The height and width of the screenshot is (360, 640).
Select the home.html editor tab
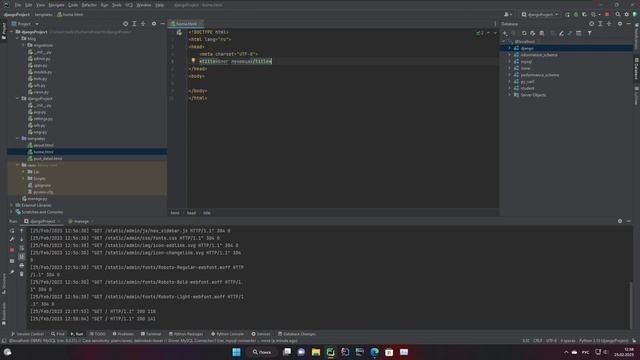click(x=186, y=24)
